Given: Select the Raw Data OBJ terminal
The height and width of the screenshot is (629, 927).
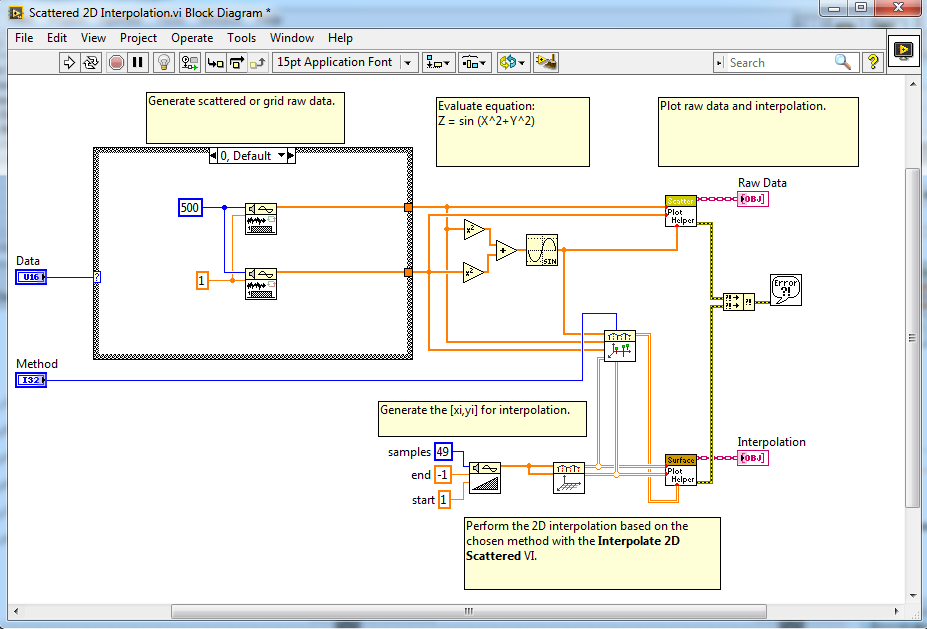Looking at the screenshot, I should coord(753,199).
